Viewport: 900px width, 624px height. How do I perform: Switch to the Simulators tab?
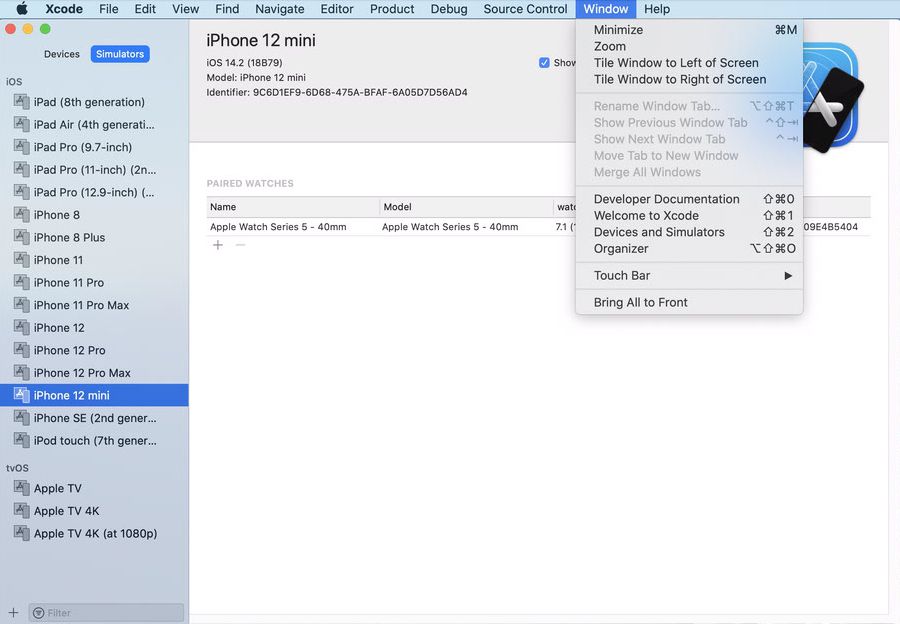pos(120,54)
